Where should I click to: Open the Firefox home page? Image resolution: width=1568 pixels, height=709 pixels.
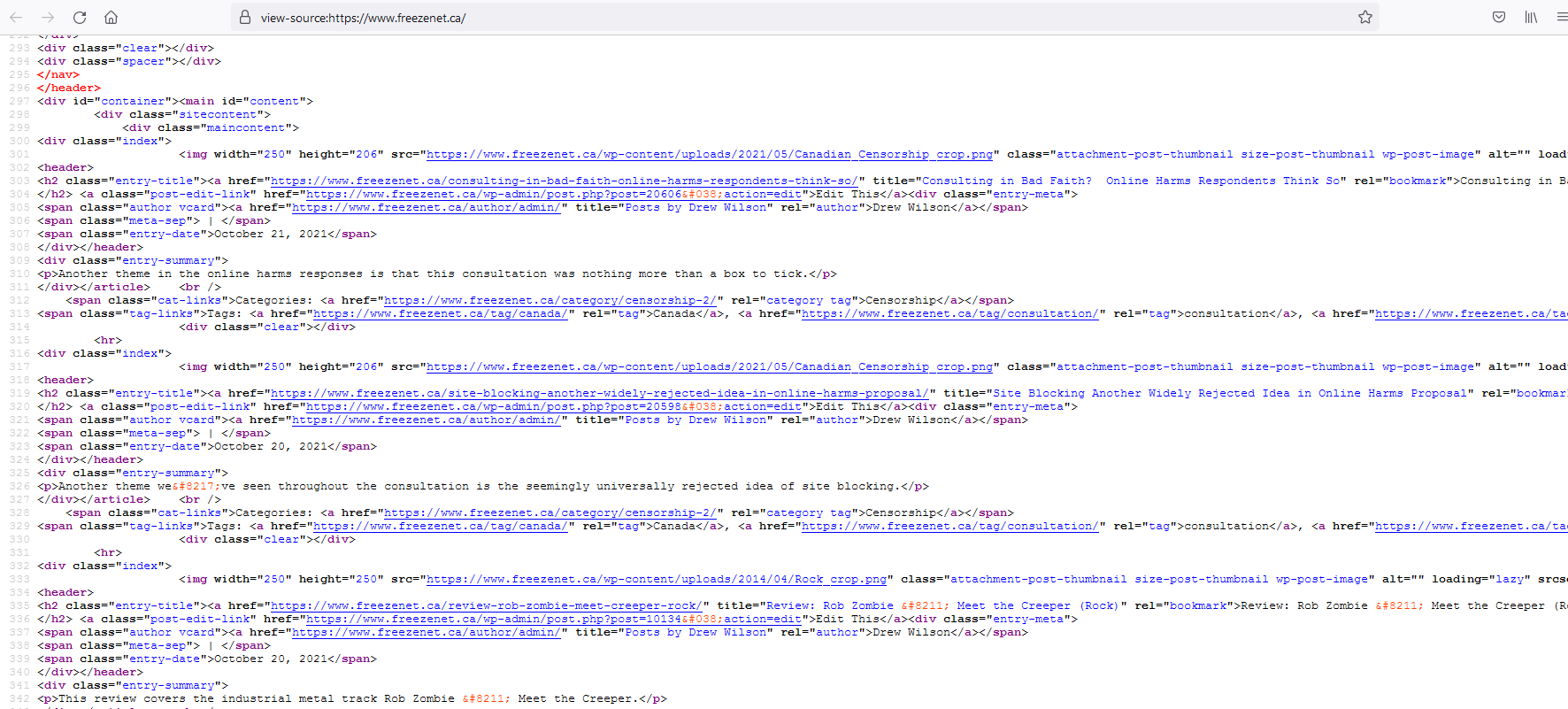pyautogui.click(x=111, y=17)
